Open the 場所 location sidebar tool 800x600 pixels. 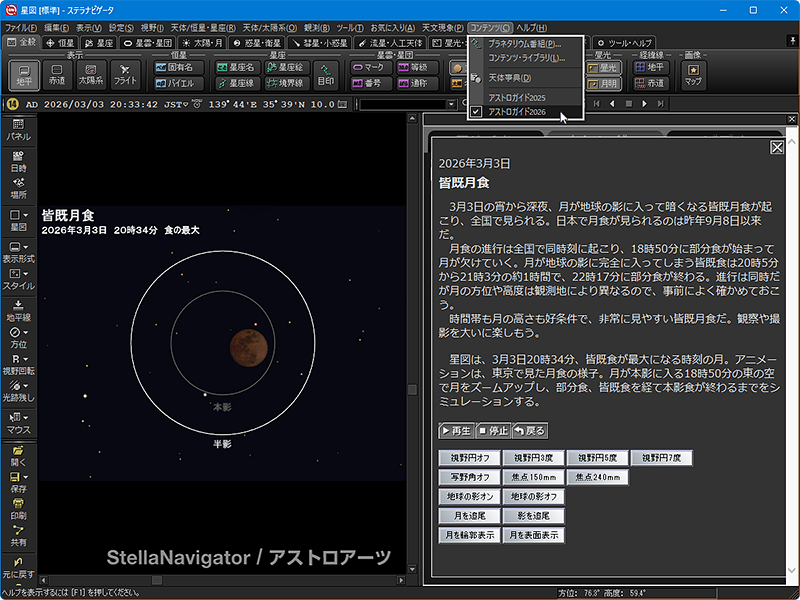(x=18, y=188)
